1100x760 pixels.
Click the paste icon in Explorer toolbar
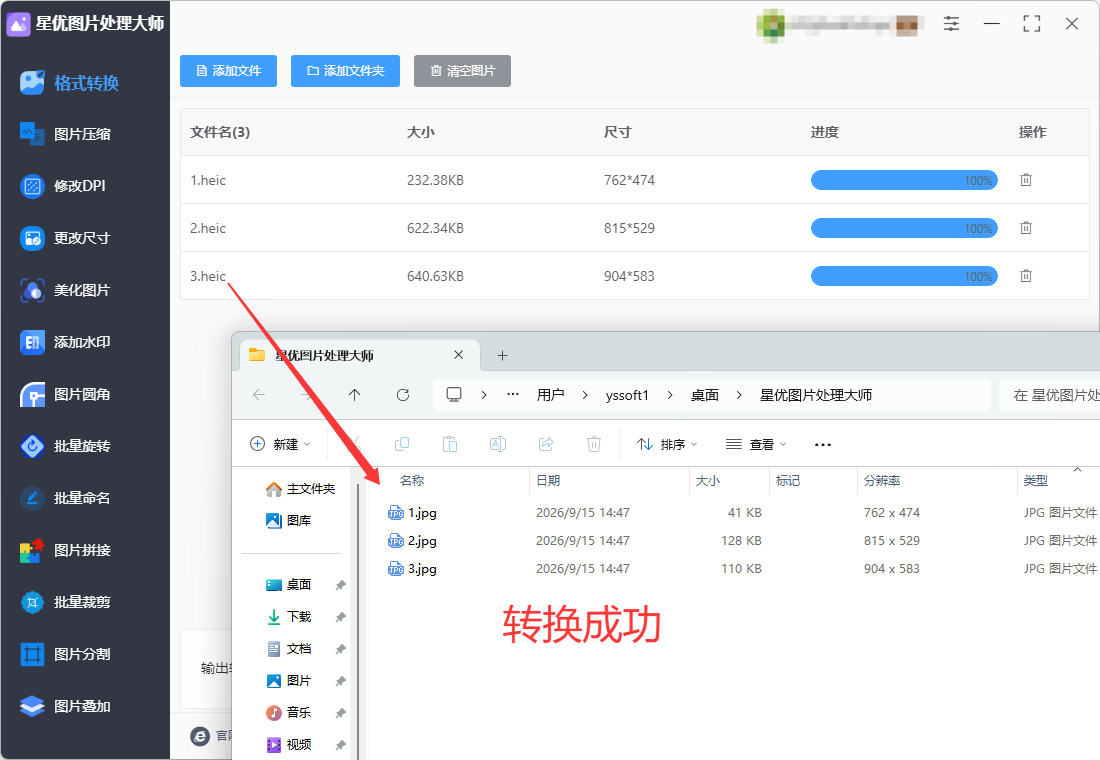pos(450,444)
